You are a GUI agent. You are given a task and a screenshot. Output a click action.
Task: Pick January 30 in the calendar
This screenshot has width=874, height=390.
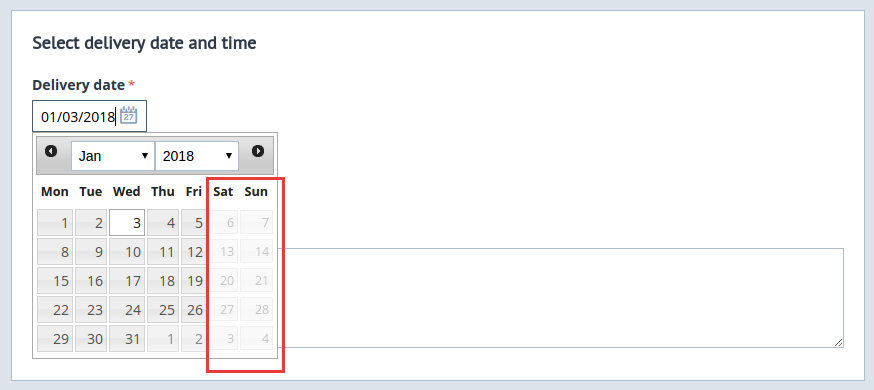tap(91, 339)
